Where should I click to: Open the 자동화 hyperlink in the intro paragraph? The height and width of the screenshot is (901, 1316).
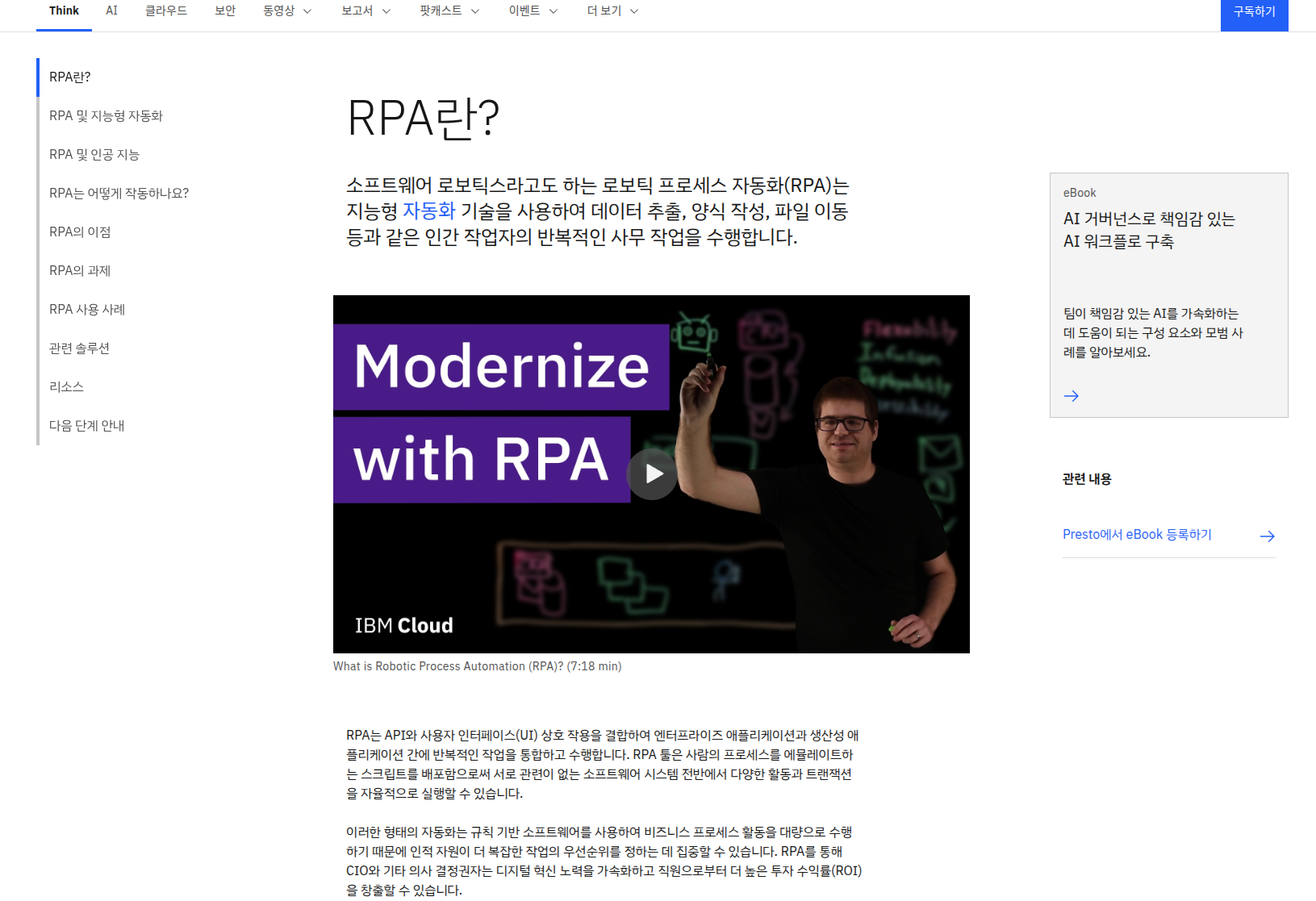click(430, 211)
